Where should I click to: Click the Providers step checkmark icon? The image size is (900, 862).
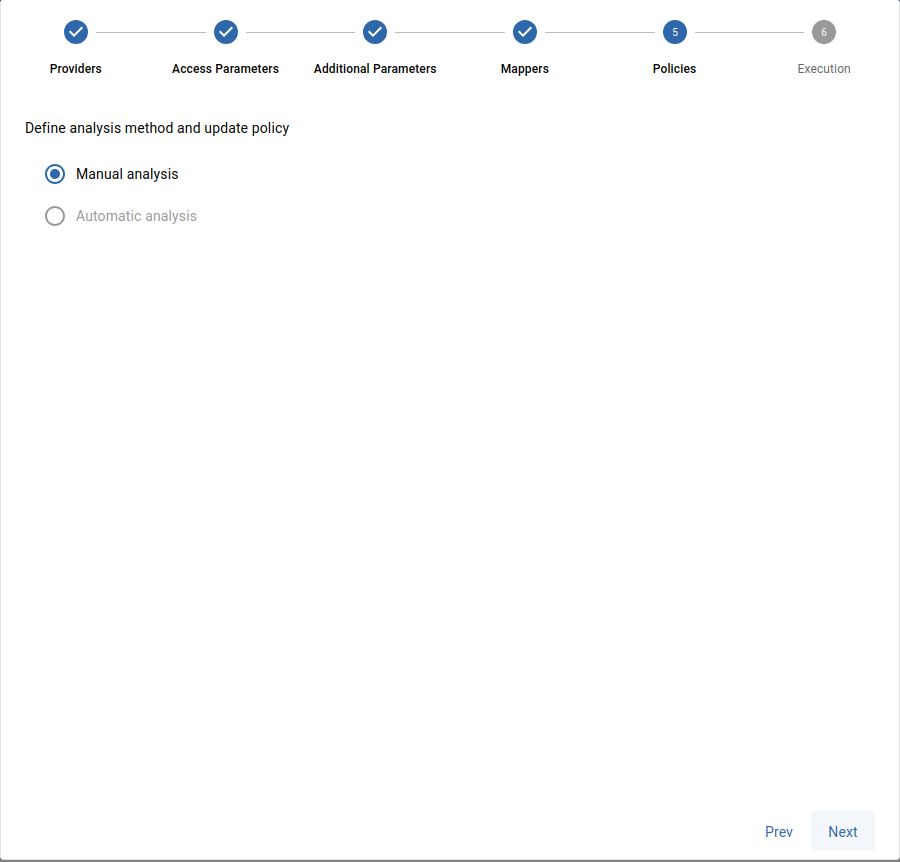click(x=76, y=32)
